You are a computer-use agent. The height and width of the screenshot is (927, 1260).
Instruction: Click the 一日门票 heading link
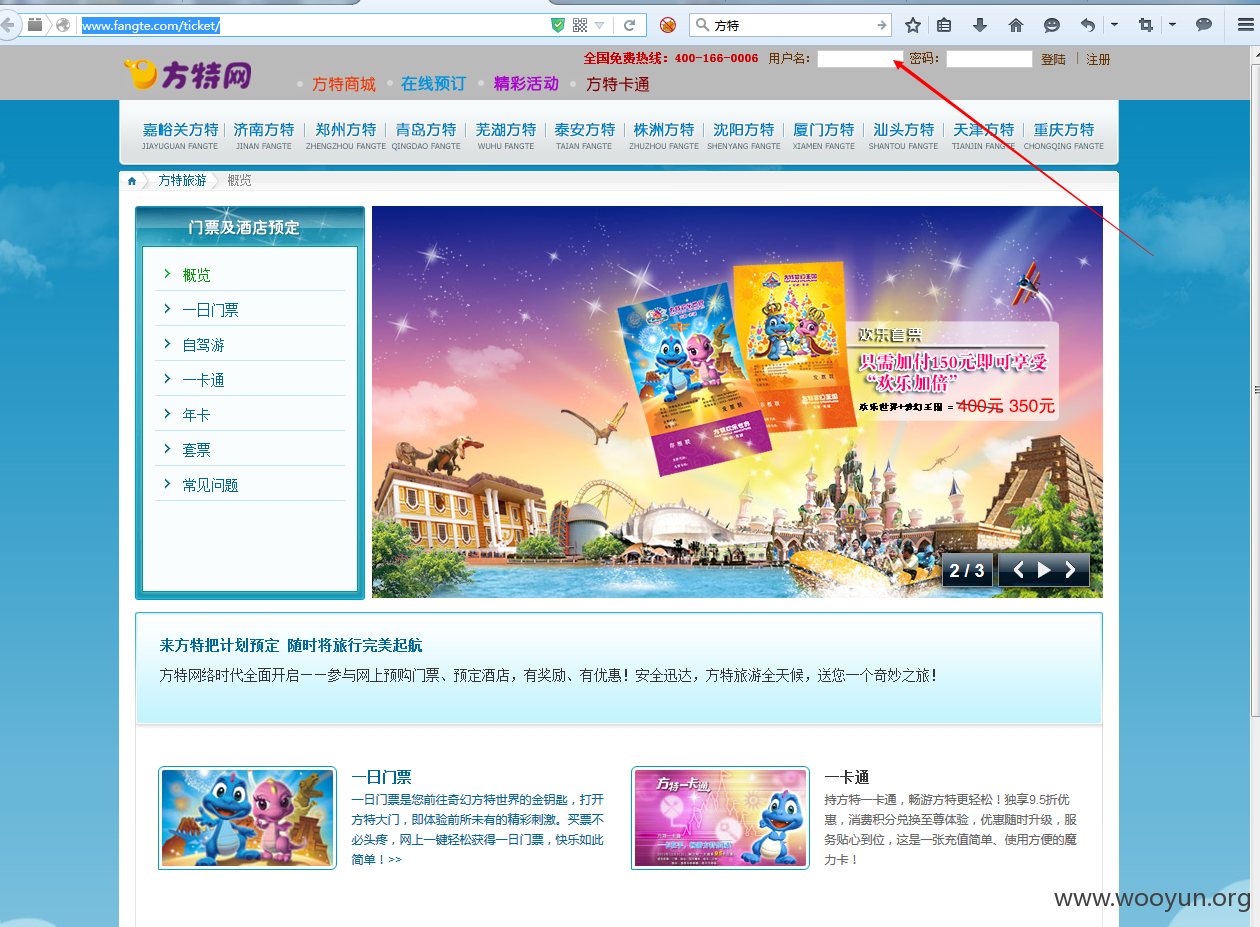[381, 777]
